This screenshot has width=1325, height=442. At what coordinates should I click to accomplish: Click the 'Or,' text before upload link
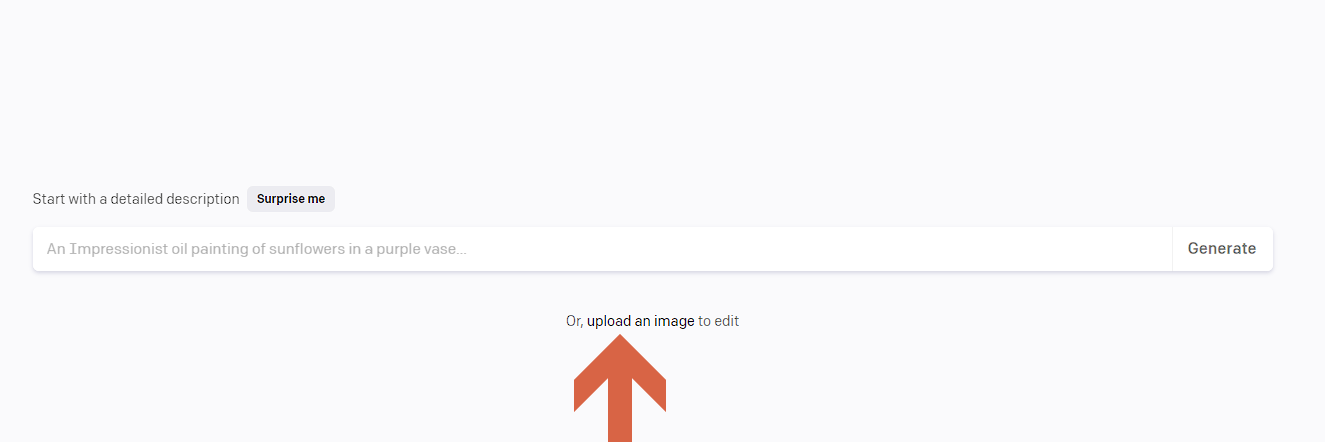[x=574, y=321]
